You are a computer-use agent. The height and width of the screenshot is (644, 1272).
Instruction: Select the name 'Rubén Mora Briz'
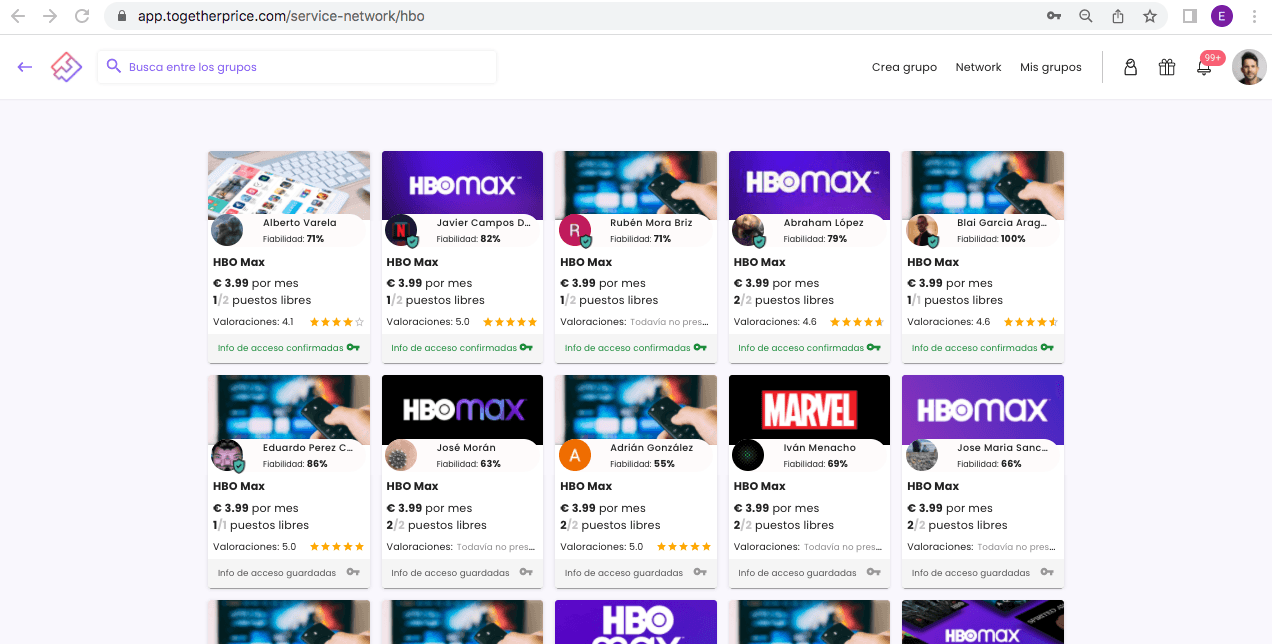click(651, 223)
